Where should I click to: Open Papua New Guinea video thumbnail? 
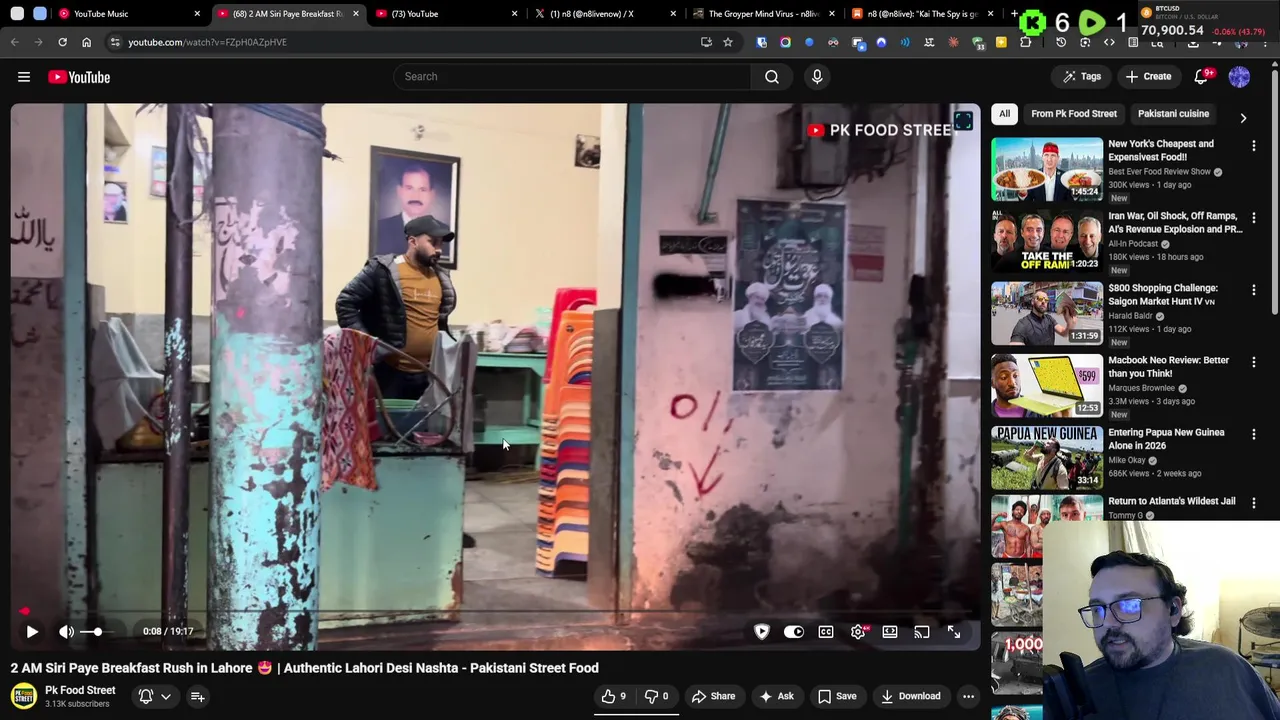[x=1047, y=457]
